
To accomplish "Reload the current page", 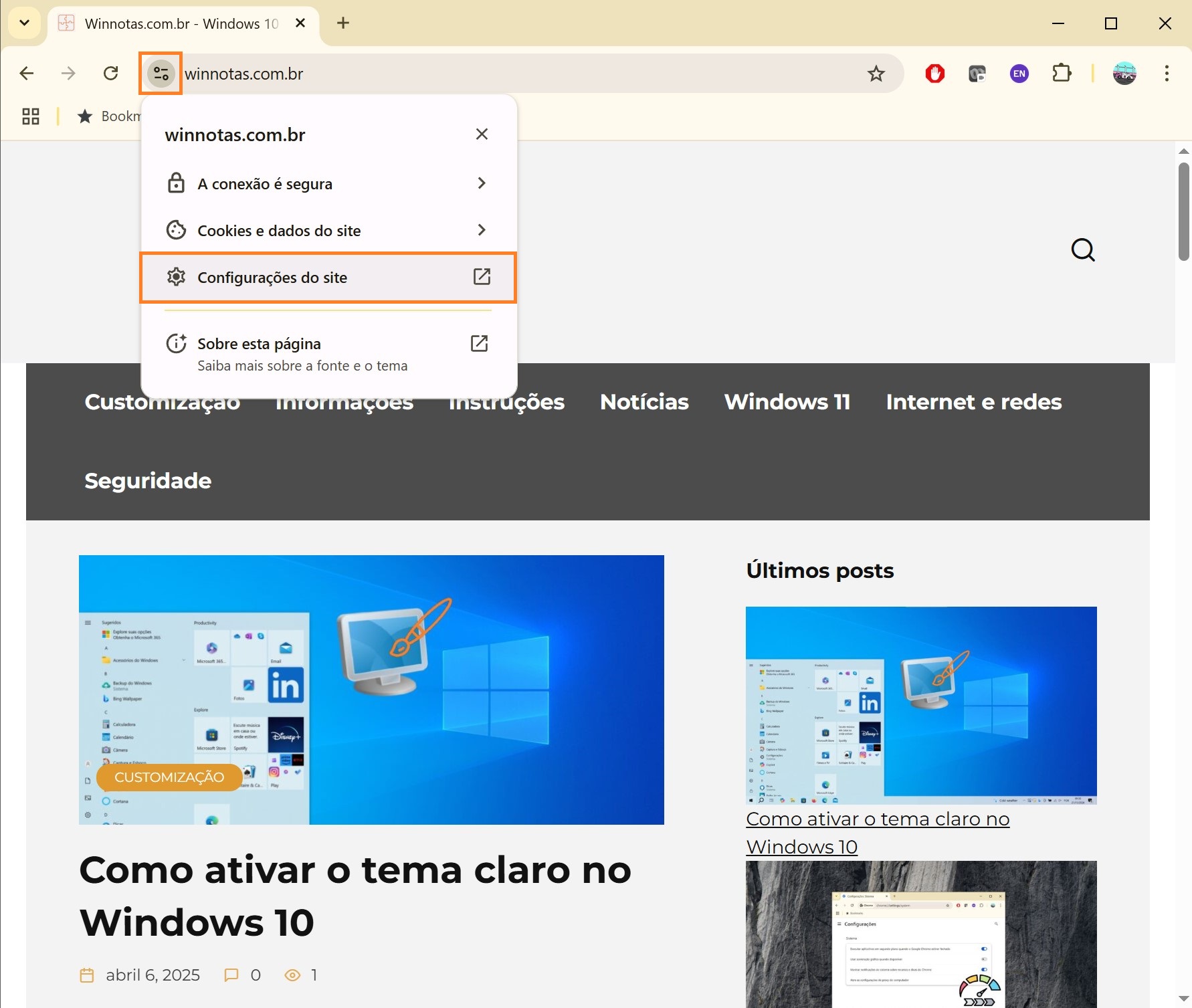I will click(x=111, y=74).
